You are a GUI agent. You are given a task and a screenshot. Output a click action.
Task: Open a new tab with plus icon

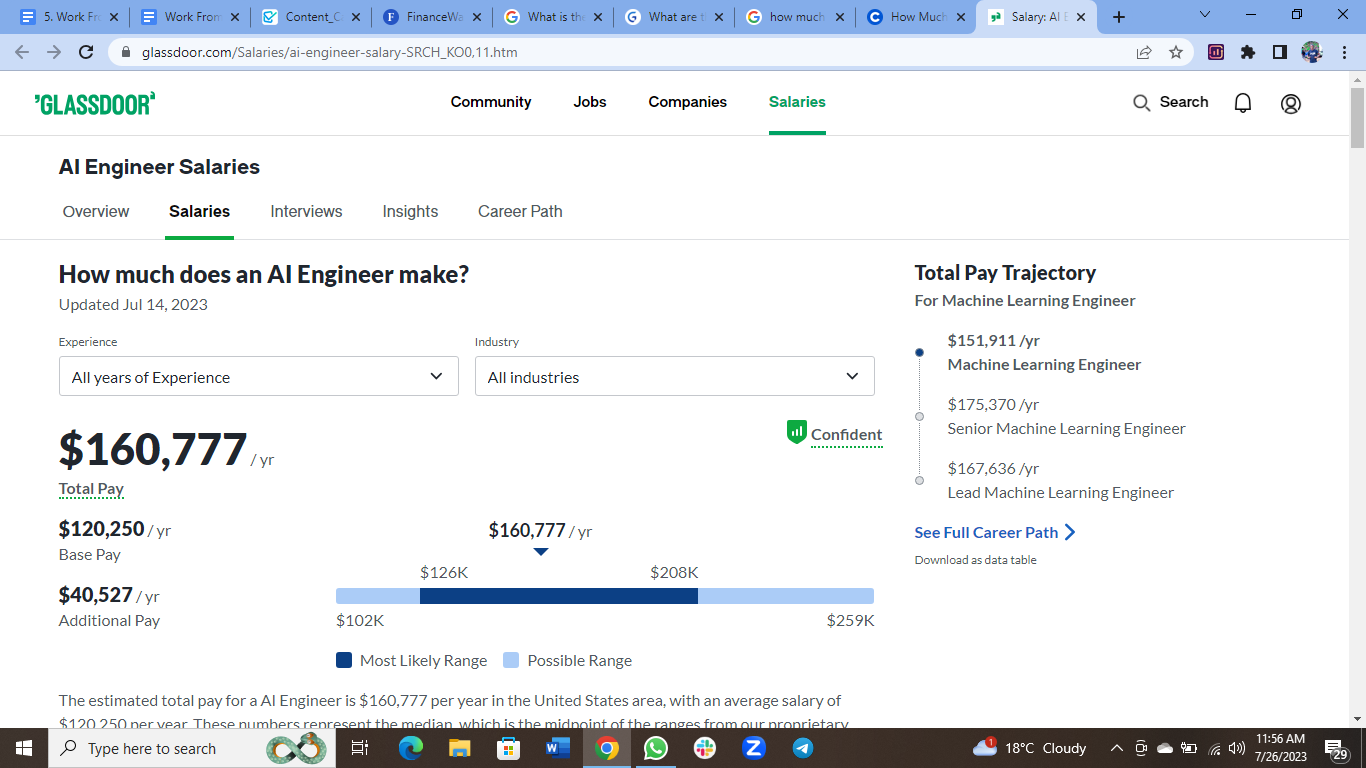[x=1119, y=17]
